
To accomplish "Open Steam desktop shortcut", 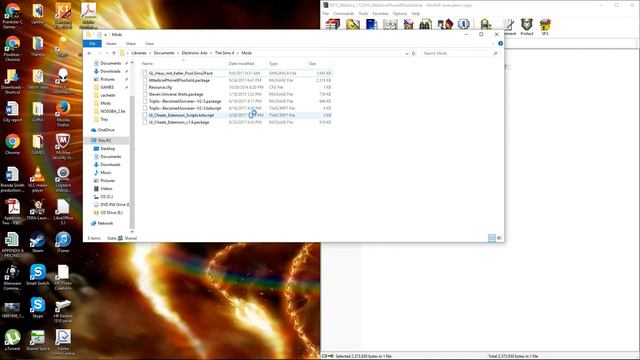I will click(38, 242).
